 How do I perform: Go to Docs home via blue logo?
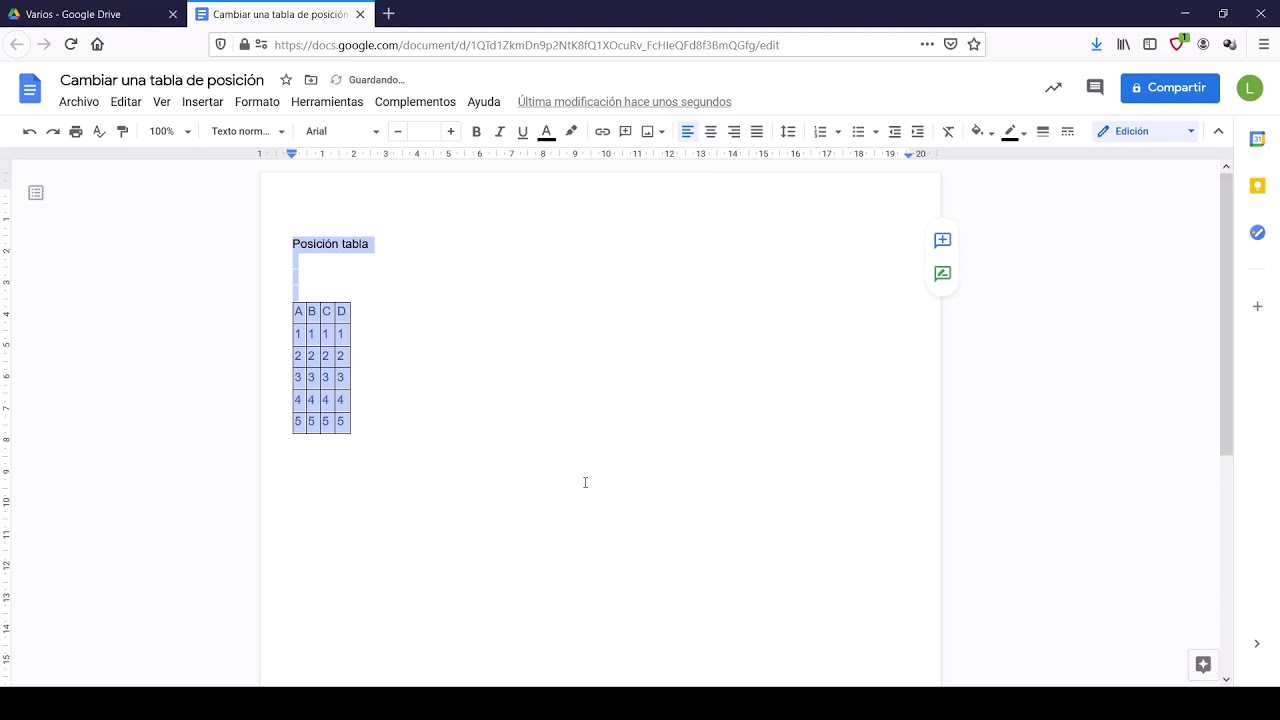pos(30,89)
